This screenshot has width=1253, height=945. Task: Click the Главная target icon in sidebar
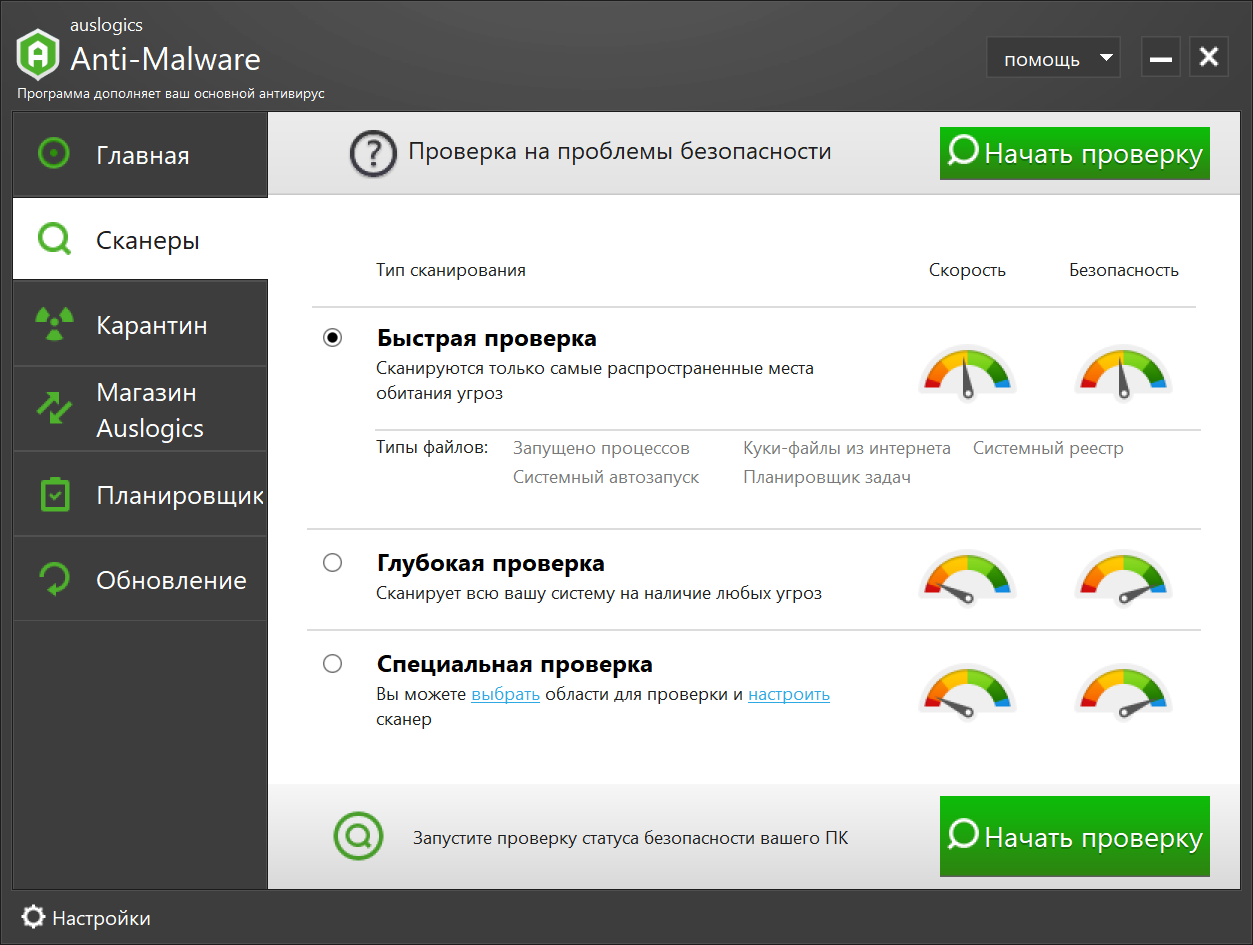(x=54, y=154)
